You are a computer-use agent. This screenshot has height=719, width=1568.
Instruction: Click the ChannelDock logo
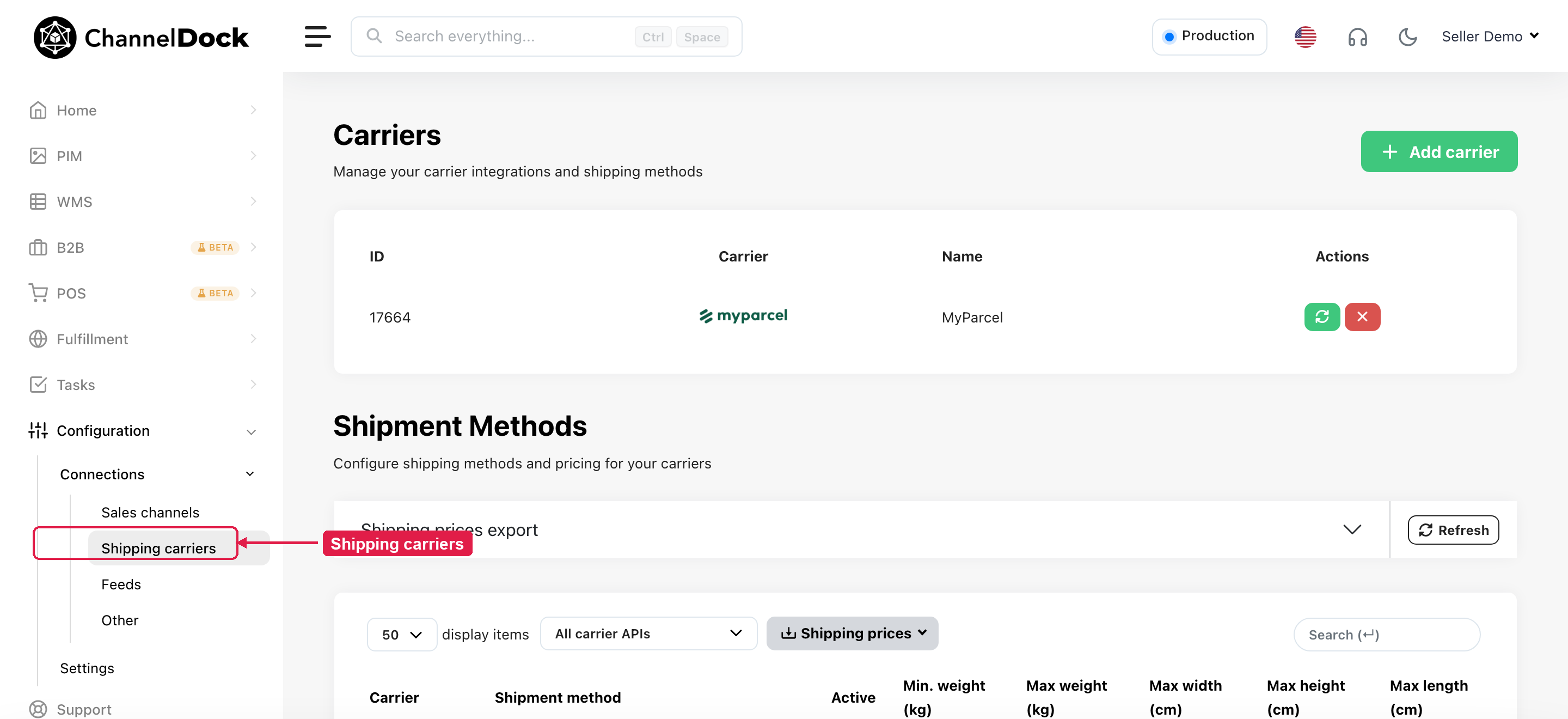click(141, 37)
